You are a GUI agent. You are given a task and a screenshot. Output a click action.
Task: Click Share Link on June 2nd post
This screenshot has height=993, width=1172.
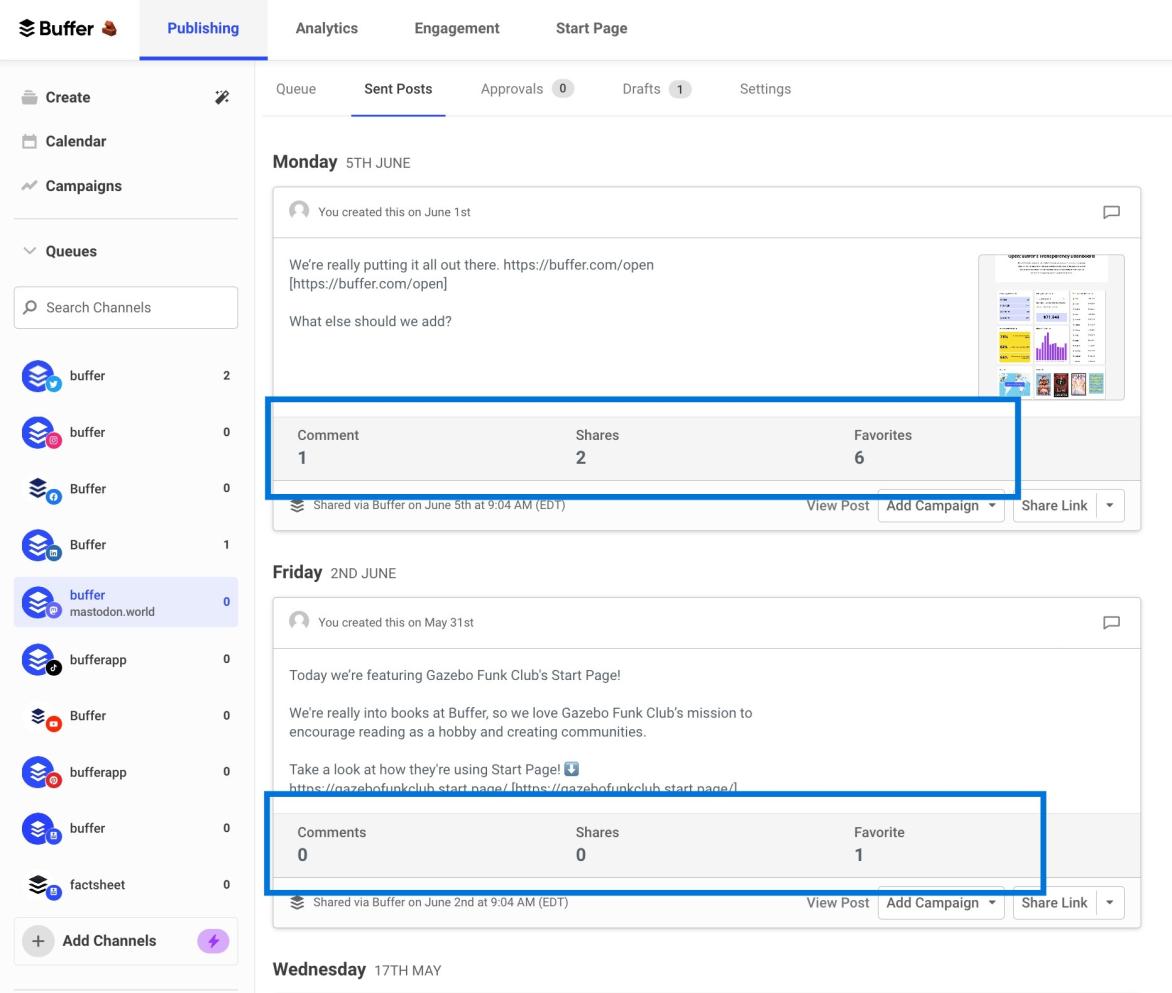point(1054,903)
